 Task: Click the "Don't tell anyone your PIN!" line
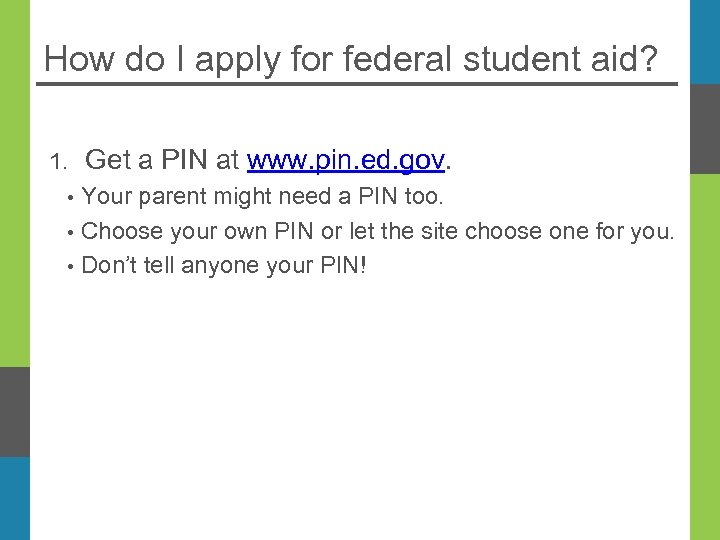point(224,266)
